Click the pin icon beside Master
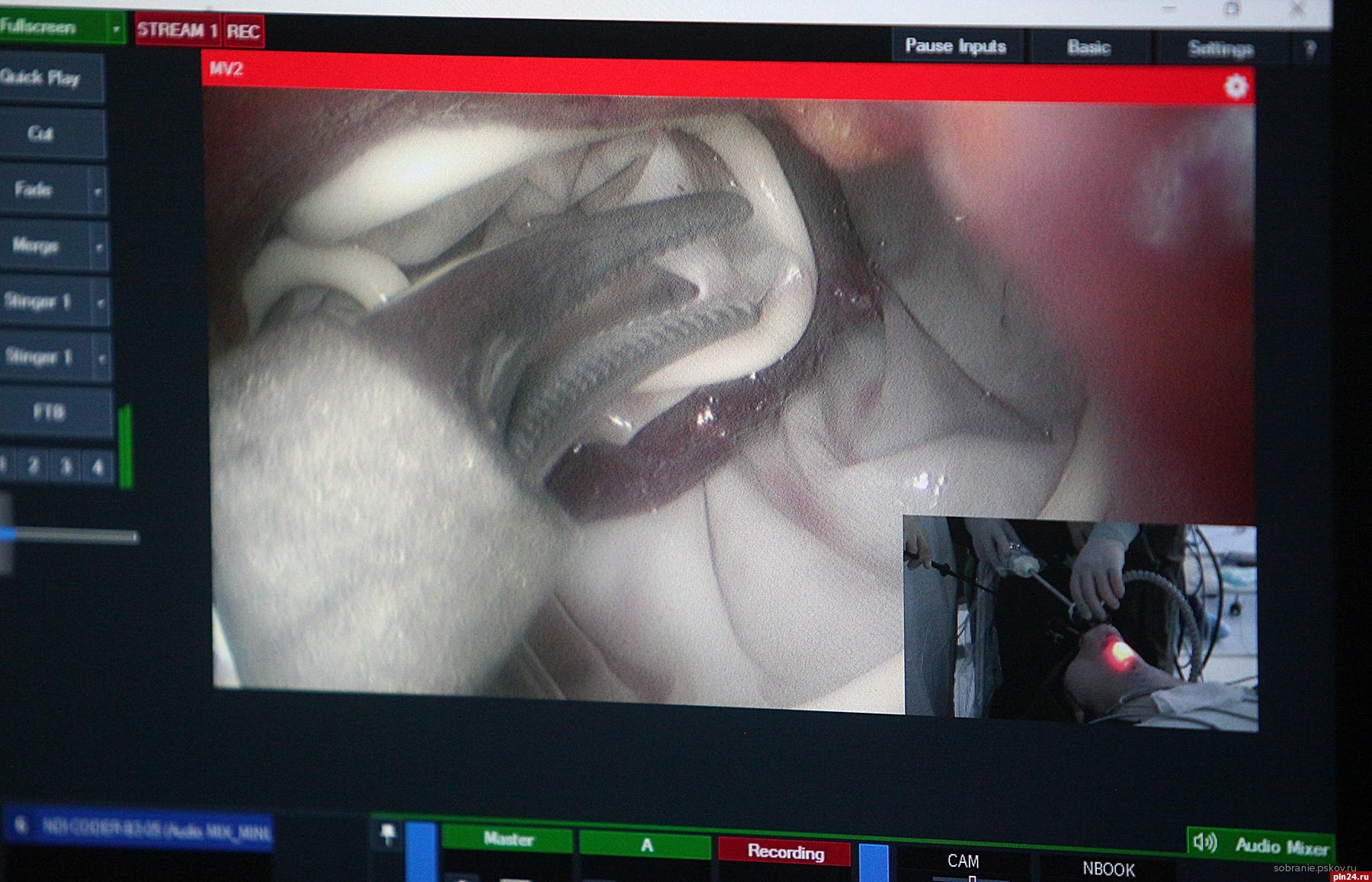The image size is (1372, 882). pos(388,835)
